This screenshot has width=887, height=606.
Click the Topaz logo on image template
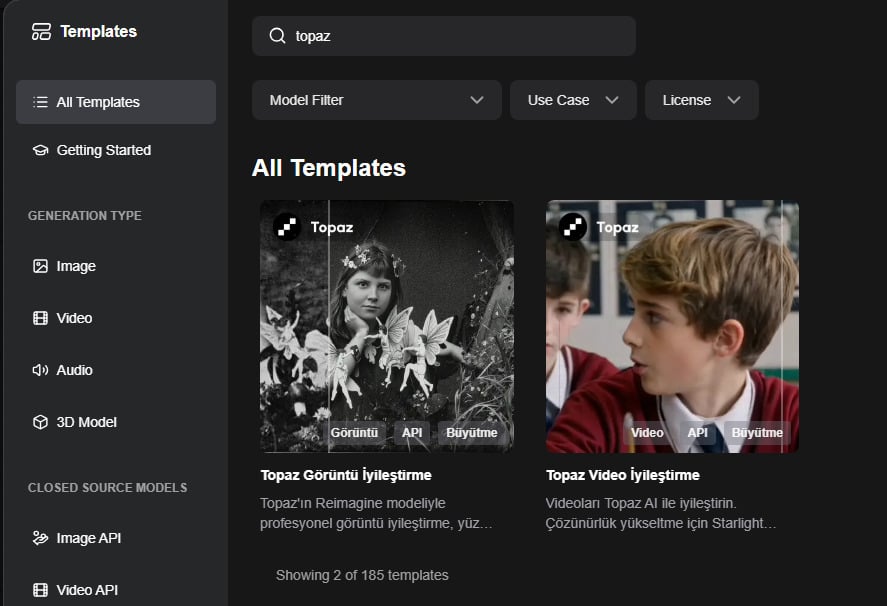tap(288, 227)
